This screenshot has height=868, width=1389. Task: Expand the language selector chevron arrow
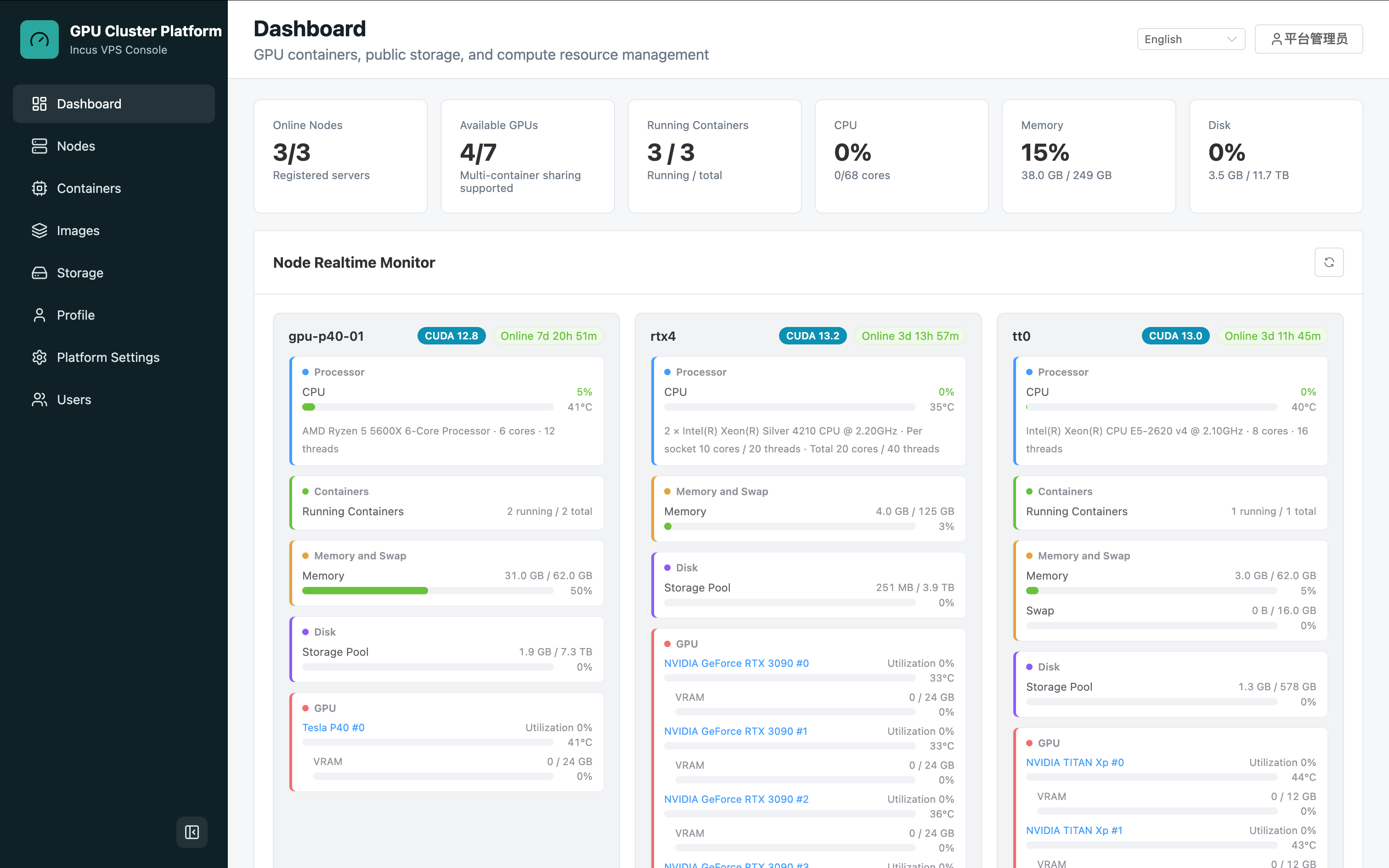tap(1231, 39)
